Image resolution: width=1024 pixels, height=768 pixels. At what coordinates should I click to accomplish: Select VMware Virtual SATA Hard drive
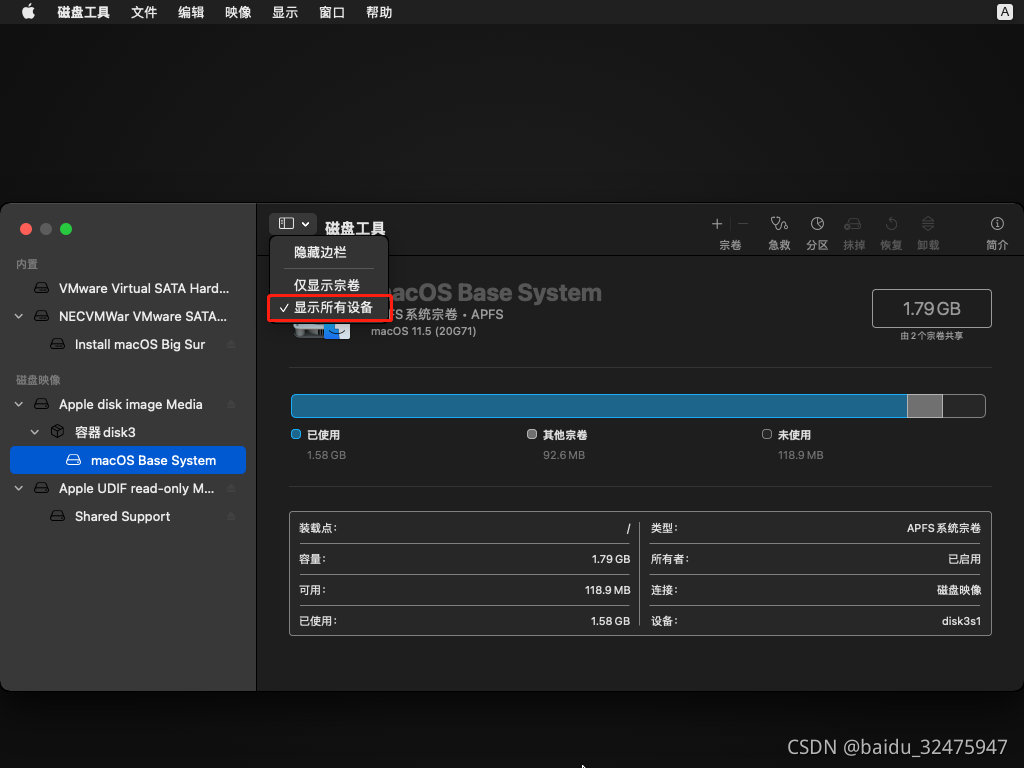pos(143,288)
